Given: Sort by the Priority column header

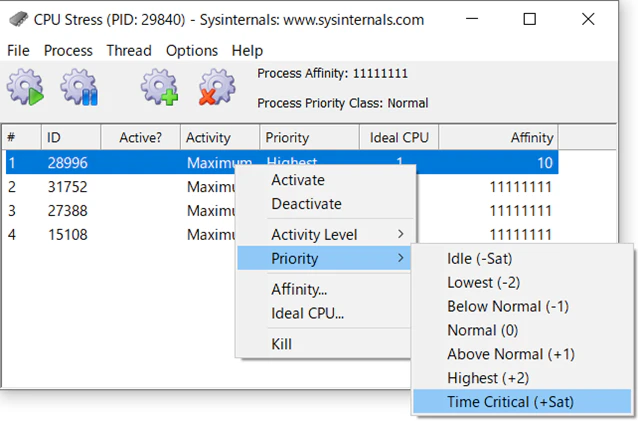Looking at the screenshot, I should 310,137.
